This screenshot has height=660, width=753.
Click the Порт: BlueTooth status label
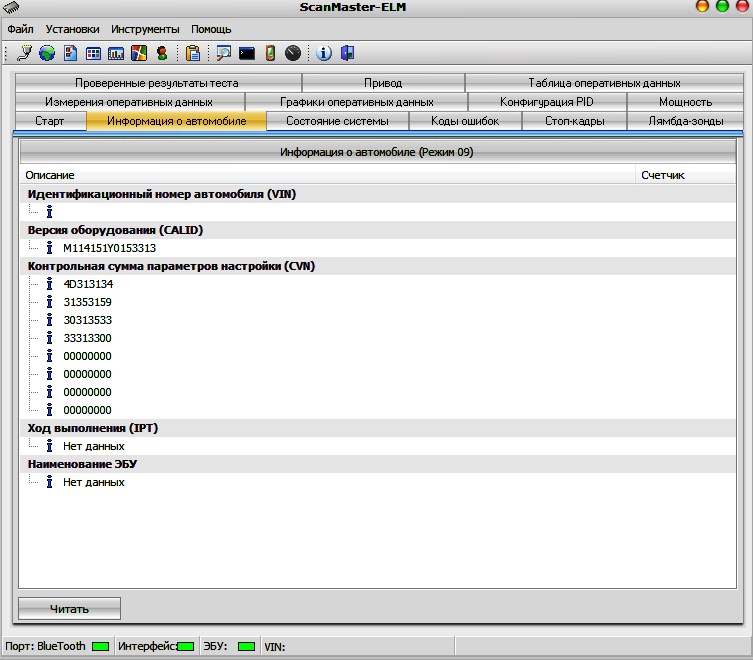click(x=45, y=646)
